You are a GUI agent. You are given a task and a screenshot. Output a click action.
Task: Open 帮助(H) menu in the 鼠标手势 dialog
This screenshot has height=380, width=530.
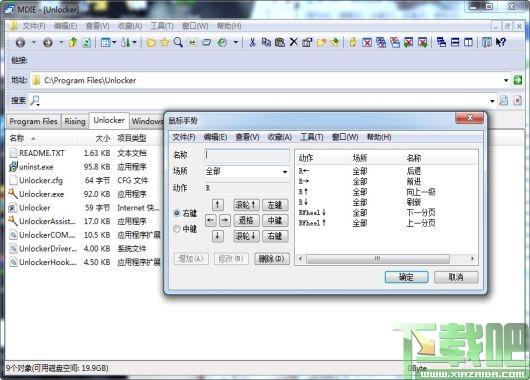[x=379, y=137]
